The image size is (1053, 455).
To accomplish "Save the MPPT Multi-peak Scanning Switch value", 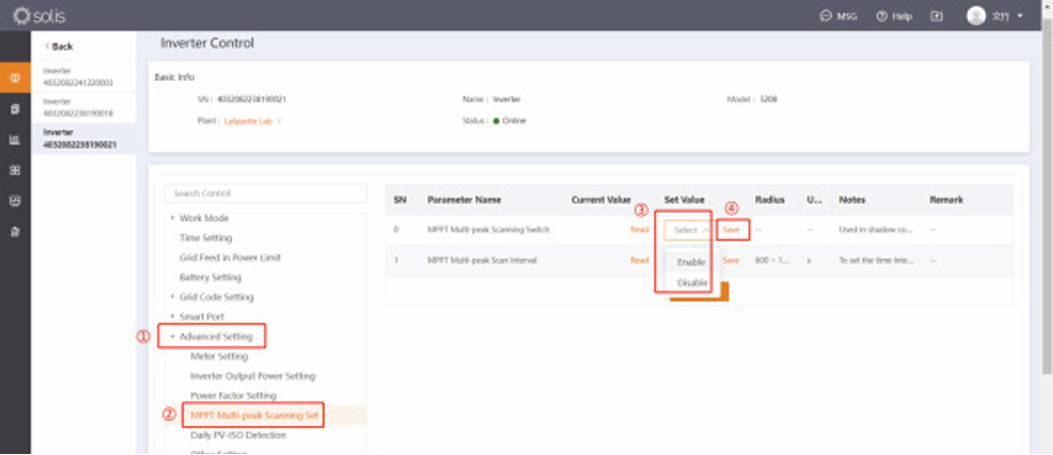I will [x=731, y=230].
